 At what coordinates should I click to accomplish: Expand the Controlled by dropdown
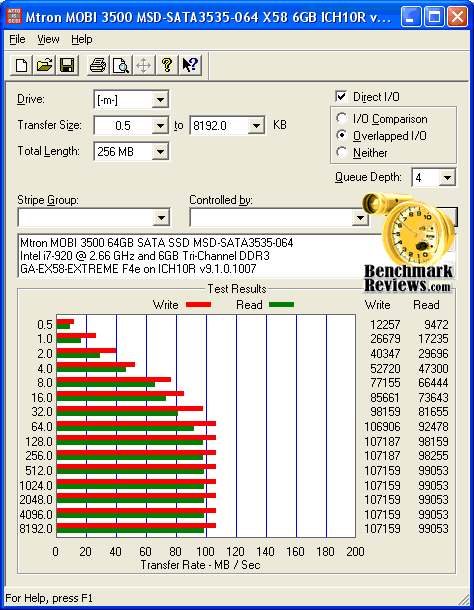(x=360, y=217)
